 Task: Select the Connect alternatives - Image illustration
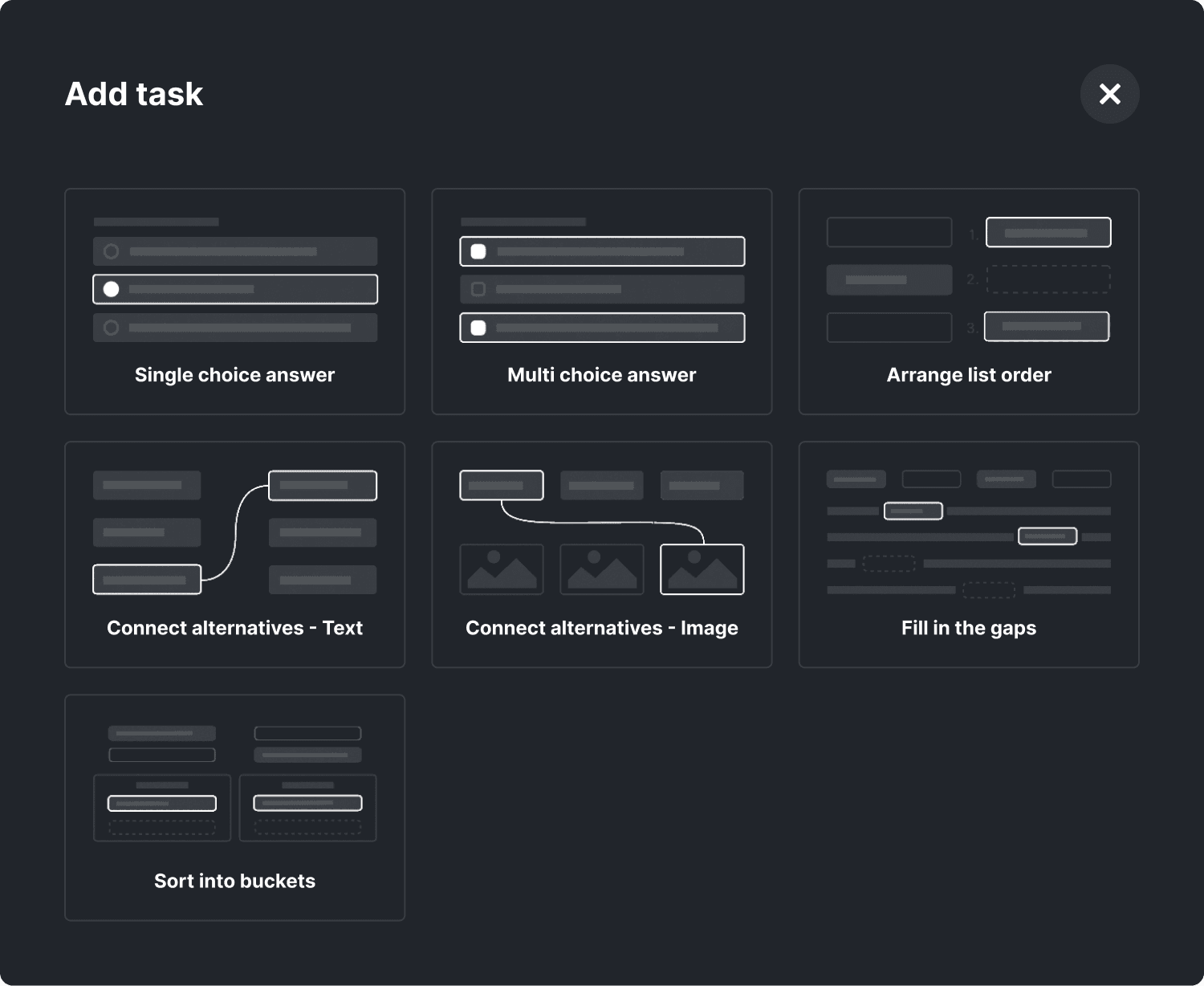click(x=602, y=532)
